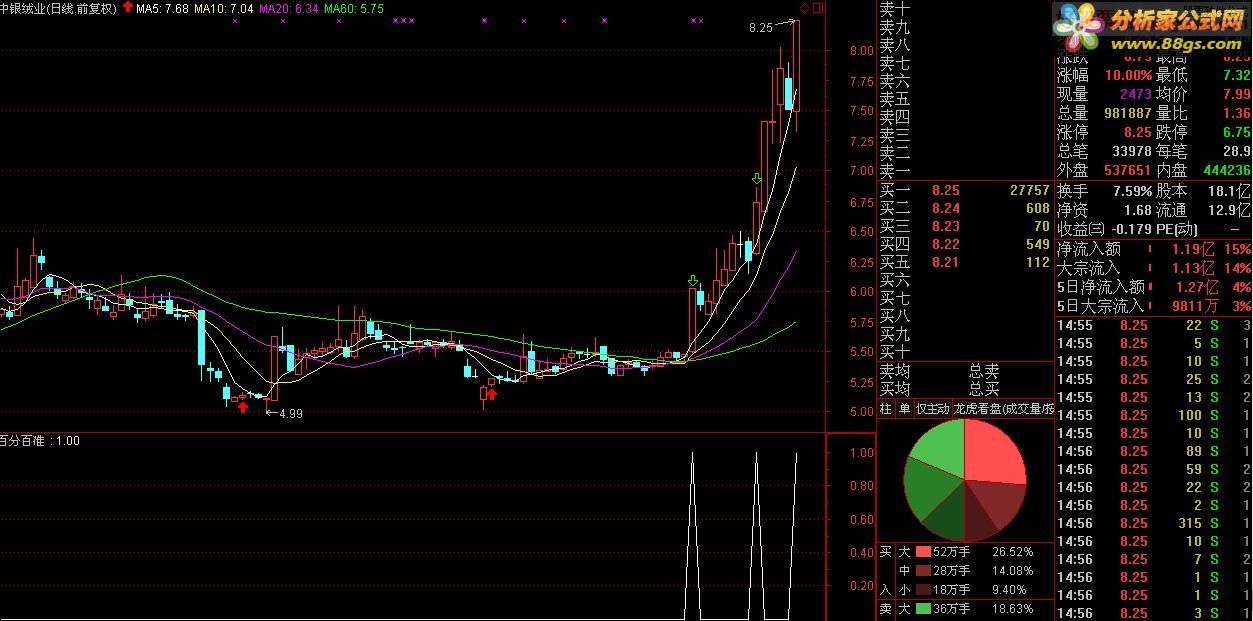Select the 14:56 trade with volume 59

1154,469
